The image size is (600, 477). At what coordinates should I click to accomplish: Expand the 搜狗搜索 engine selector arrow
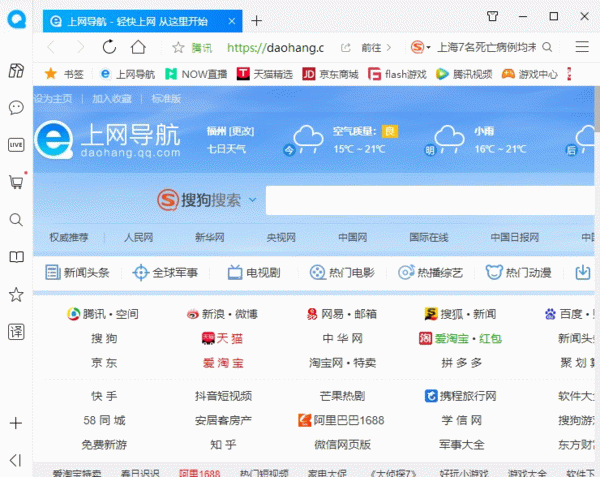pyautogui.click(x=253, y=200)
